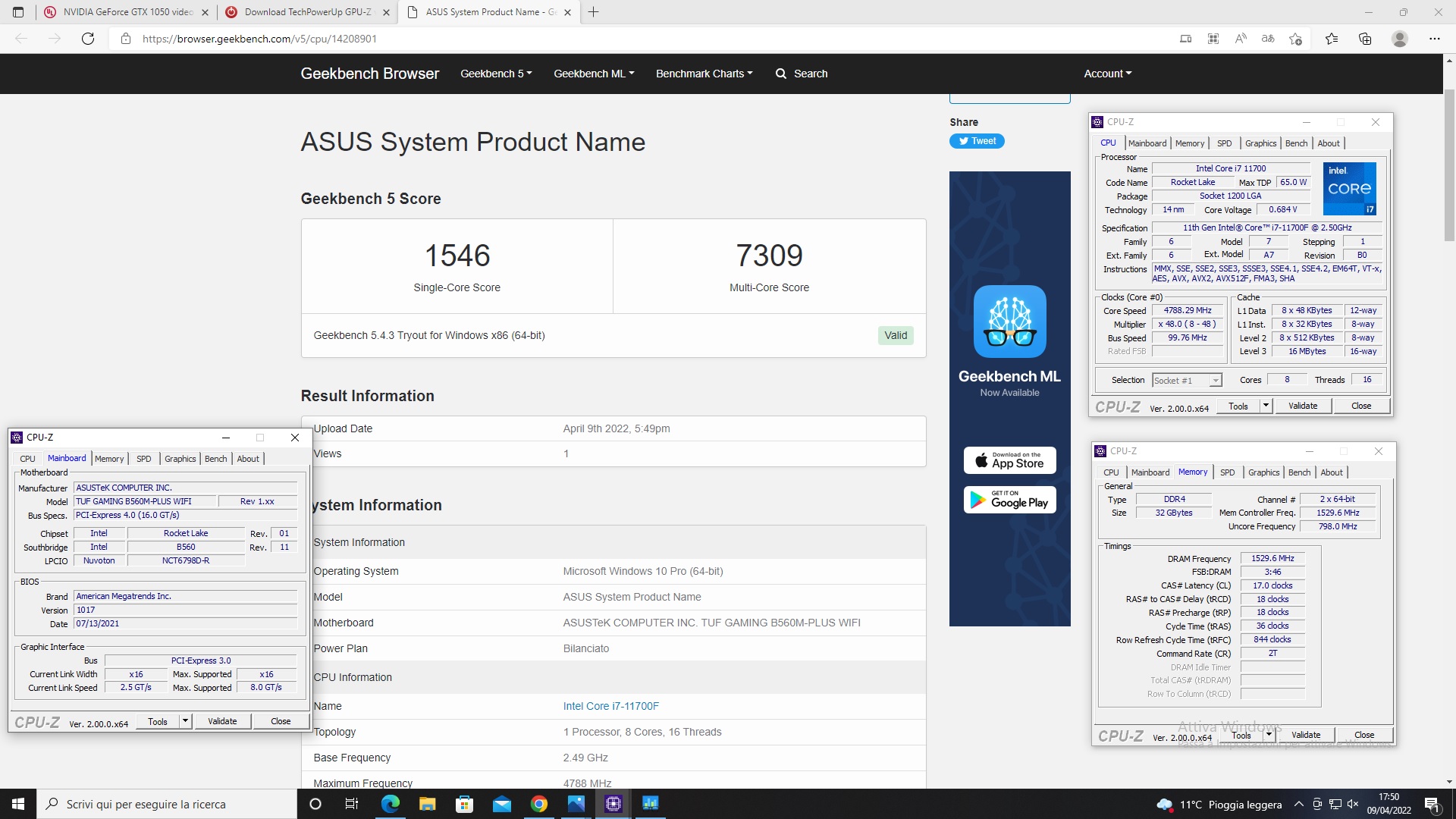Screen dimensions: 1456x819
Task: Expand the Account dropdown menu
Action: 1107,74
